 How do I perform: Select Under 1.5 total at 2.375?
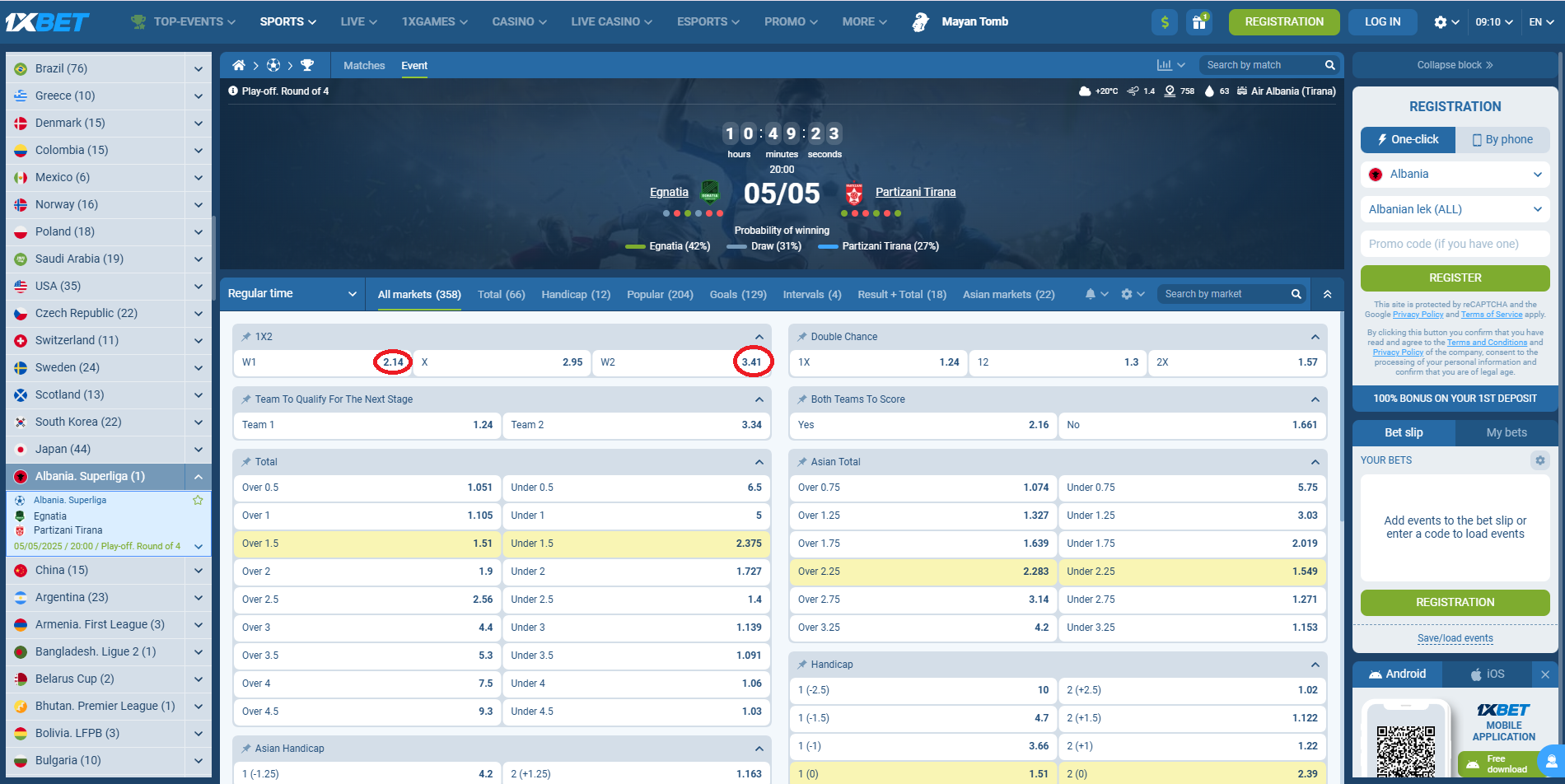point(636,544)
